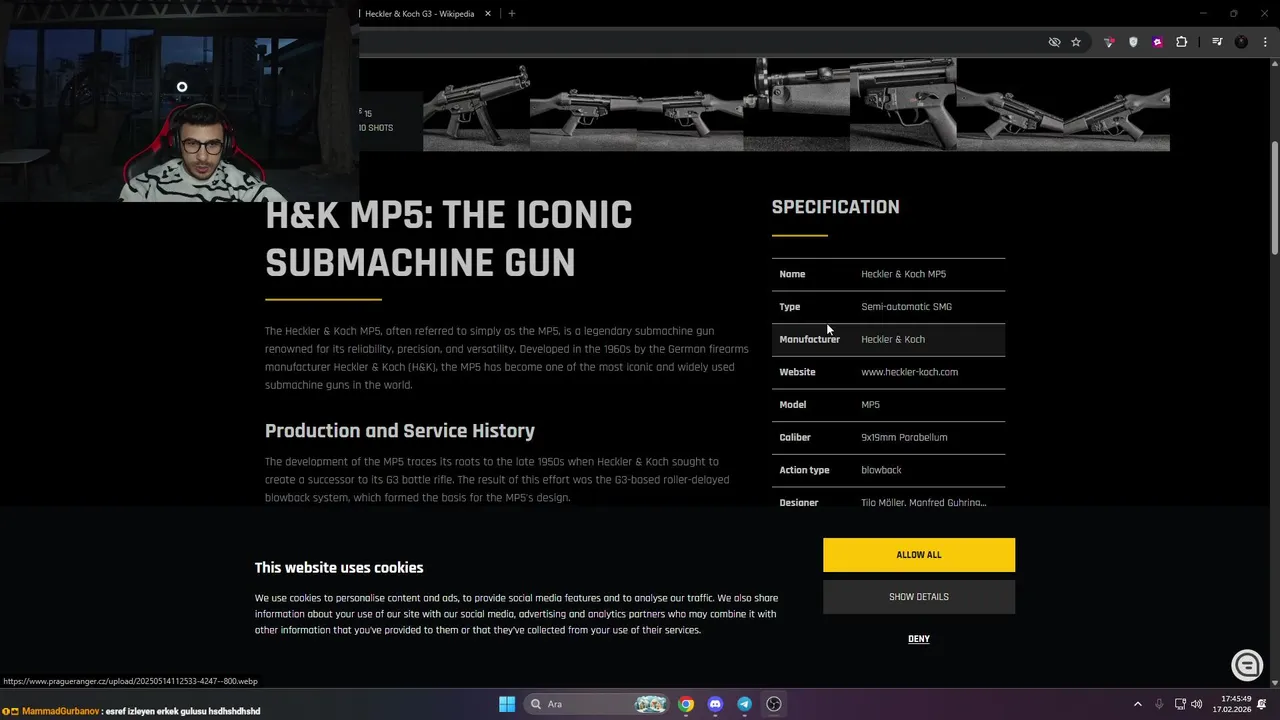
Task: Click the Model row value 'MP5'
Action: (870, 405)
